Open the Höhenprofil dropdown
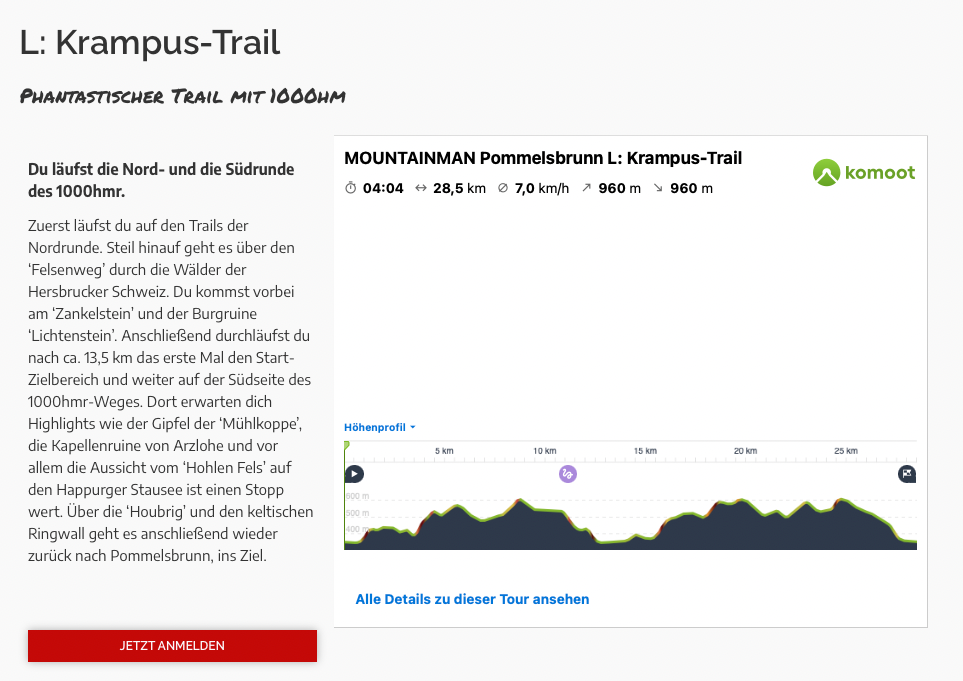The height and width of the screenshot is (681, 963). [x=380, y=427]
